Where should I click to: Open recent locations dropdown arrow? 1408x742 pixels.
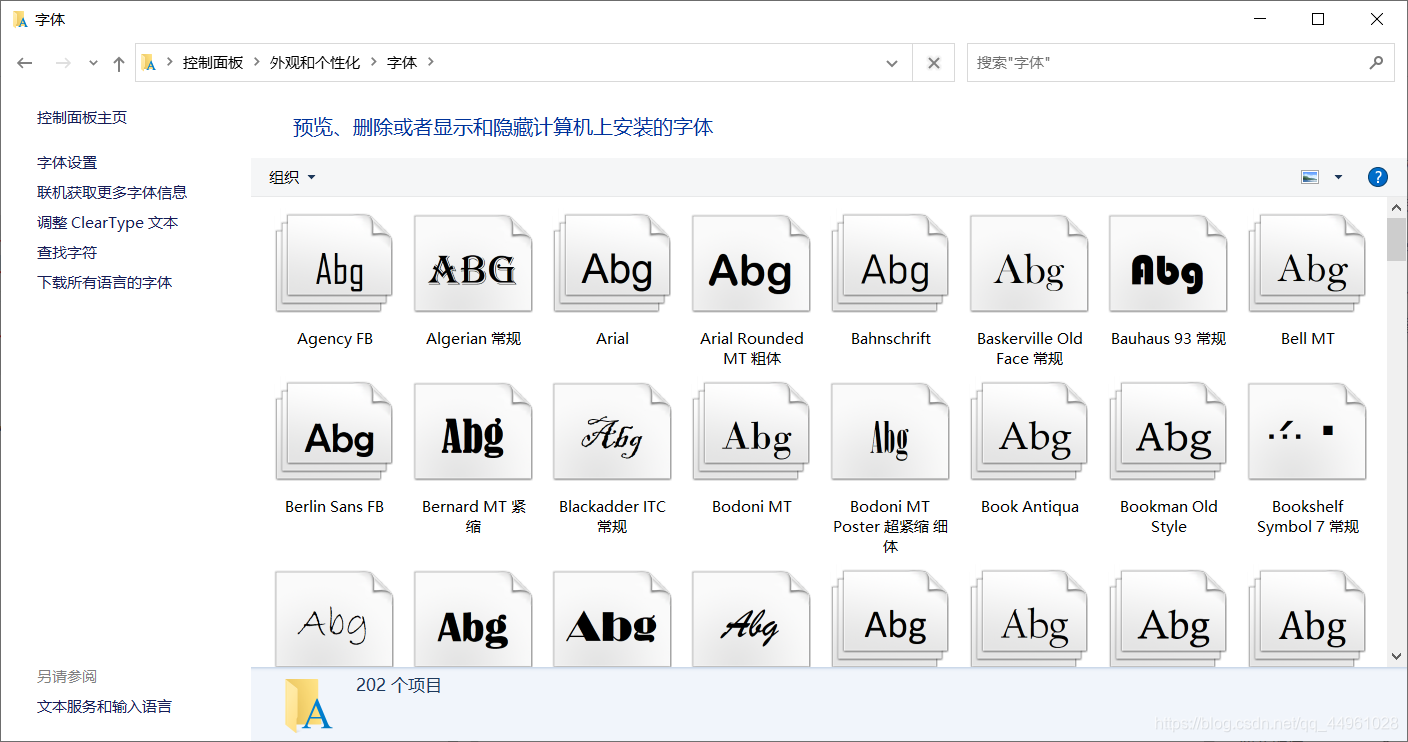[x=93, y=63]
